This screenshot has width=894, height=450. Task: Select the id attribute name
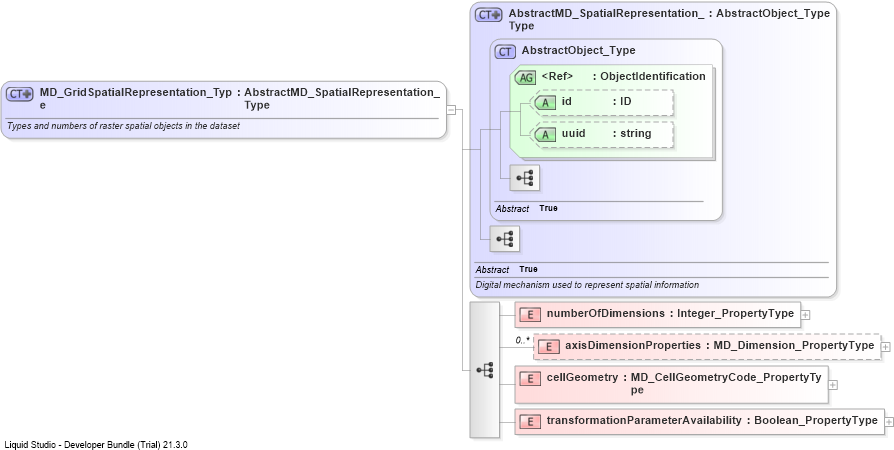pos(566,102)
